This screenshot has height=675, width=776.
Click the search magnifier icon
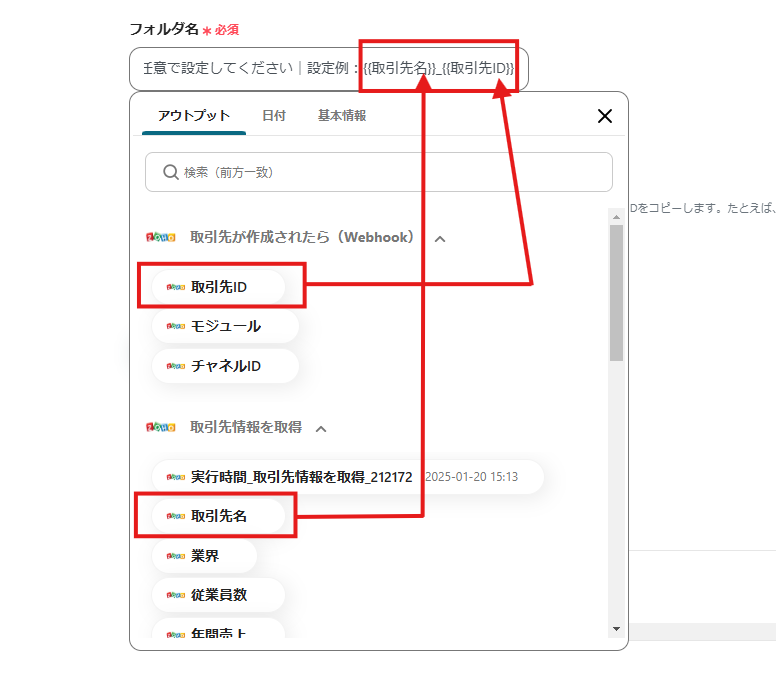click(x=169, y=172)
